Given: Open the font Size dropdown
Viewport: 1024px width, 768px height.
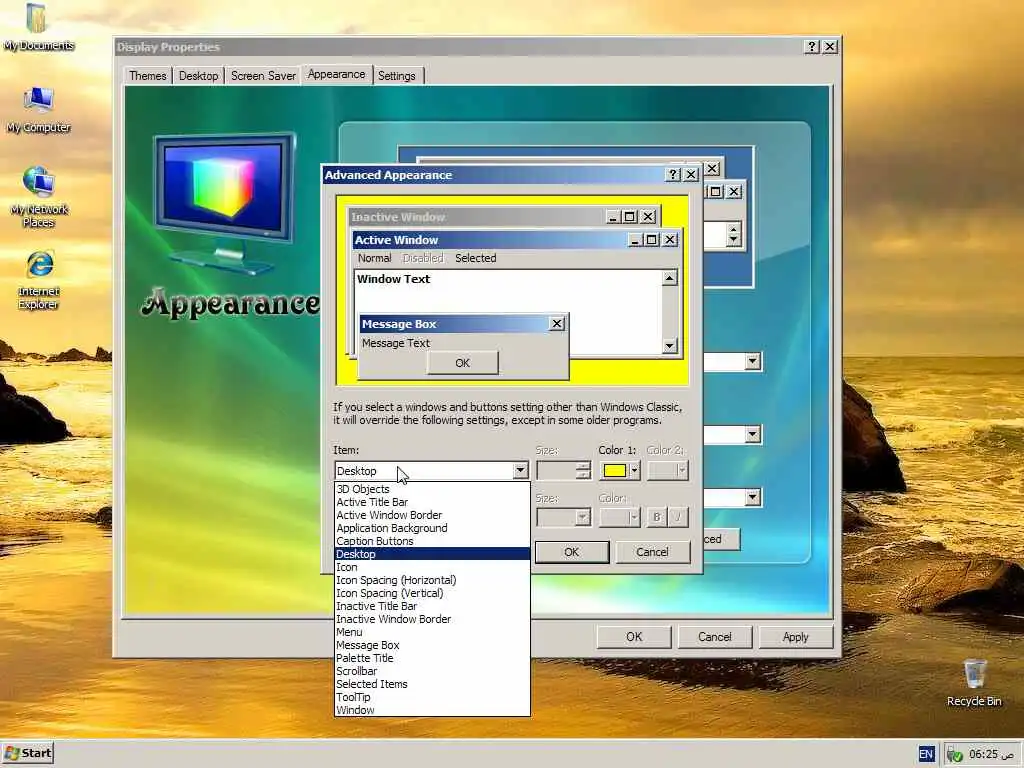Looking at the screenshot, I should (x=563, y=517).
